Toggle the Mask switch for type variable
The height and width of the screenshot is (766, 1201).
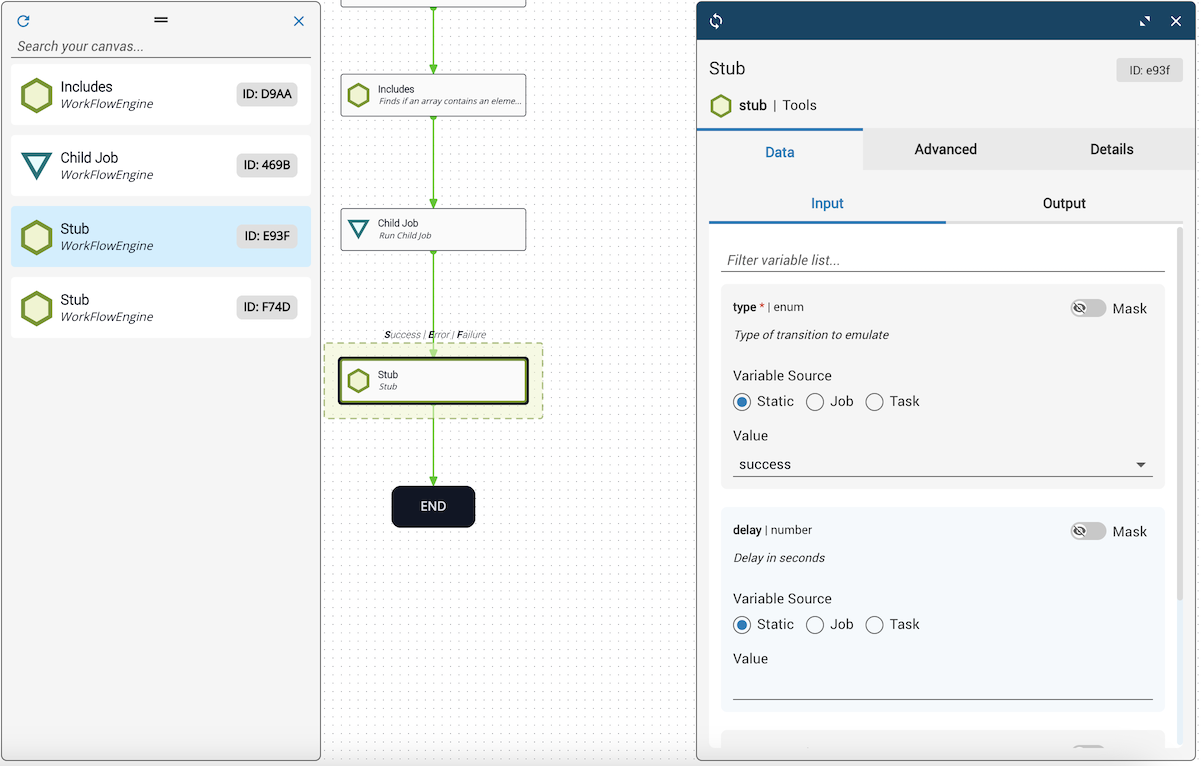click(x=1088, y=309)
